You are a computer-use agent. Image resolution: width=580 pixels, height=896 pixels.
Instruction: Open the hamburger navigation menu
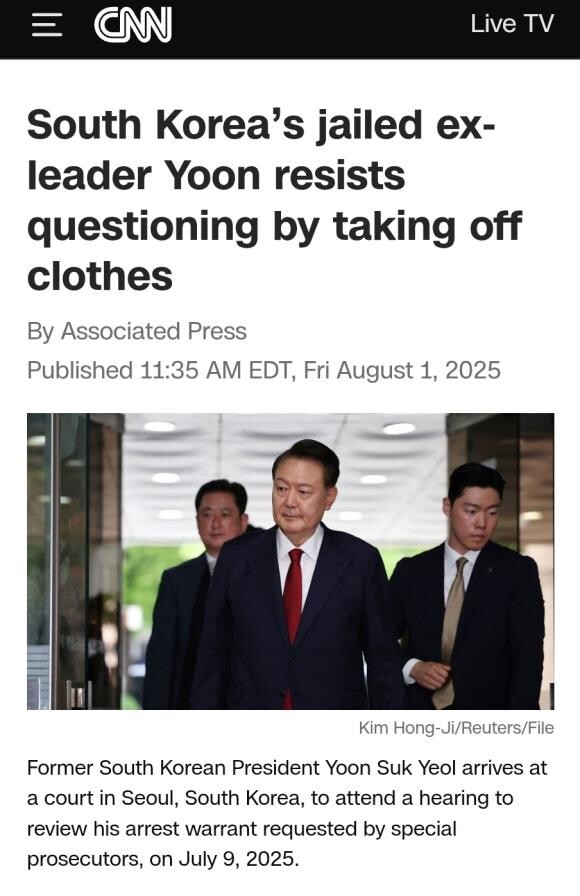pos(47,25)
